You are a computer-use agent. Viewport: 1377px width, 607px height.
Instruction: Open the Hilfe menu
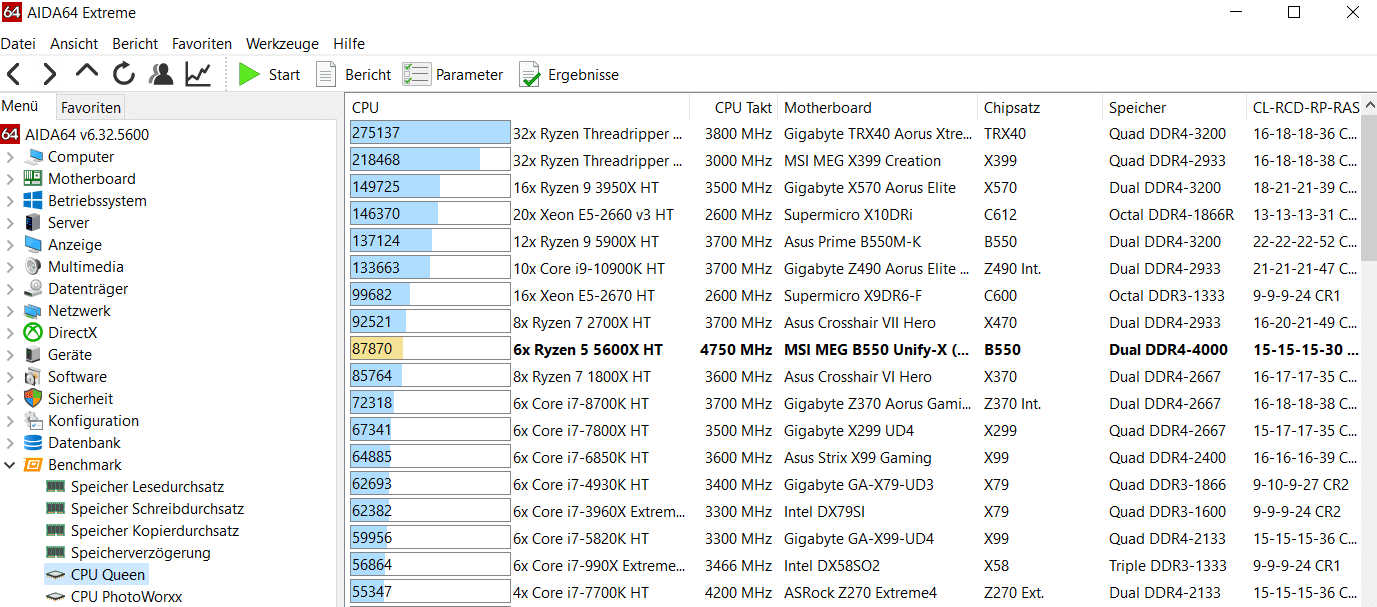[x=349, y=44]
